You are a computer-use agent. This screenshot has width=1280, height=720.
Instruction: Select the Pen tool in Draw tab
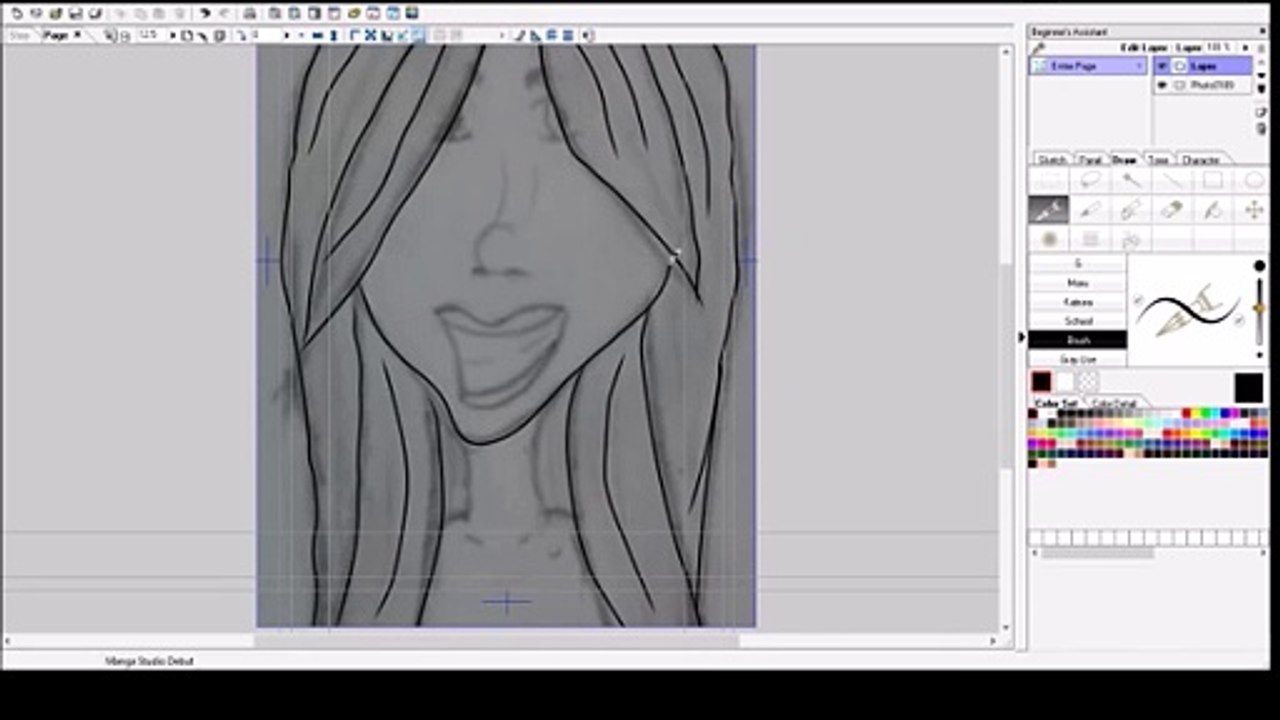point(1049,210)
